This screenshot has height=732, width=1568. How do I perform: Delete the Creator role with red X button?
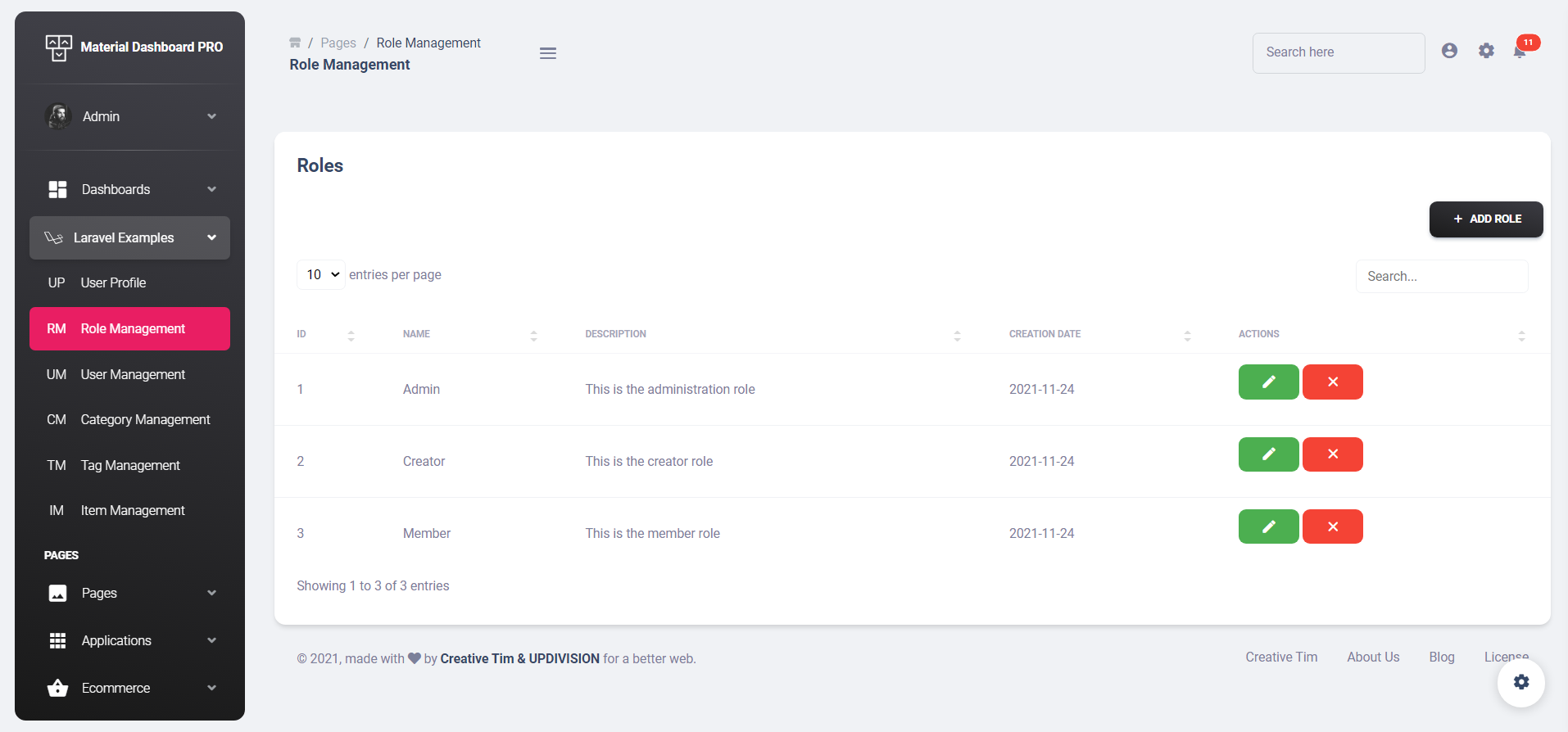[x=1332, y=454]
